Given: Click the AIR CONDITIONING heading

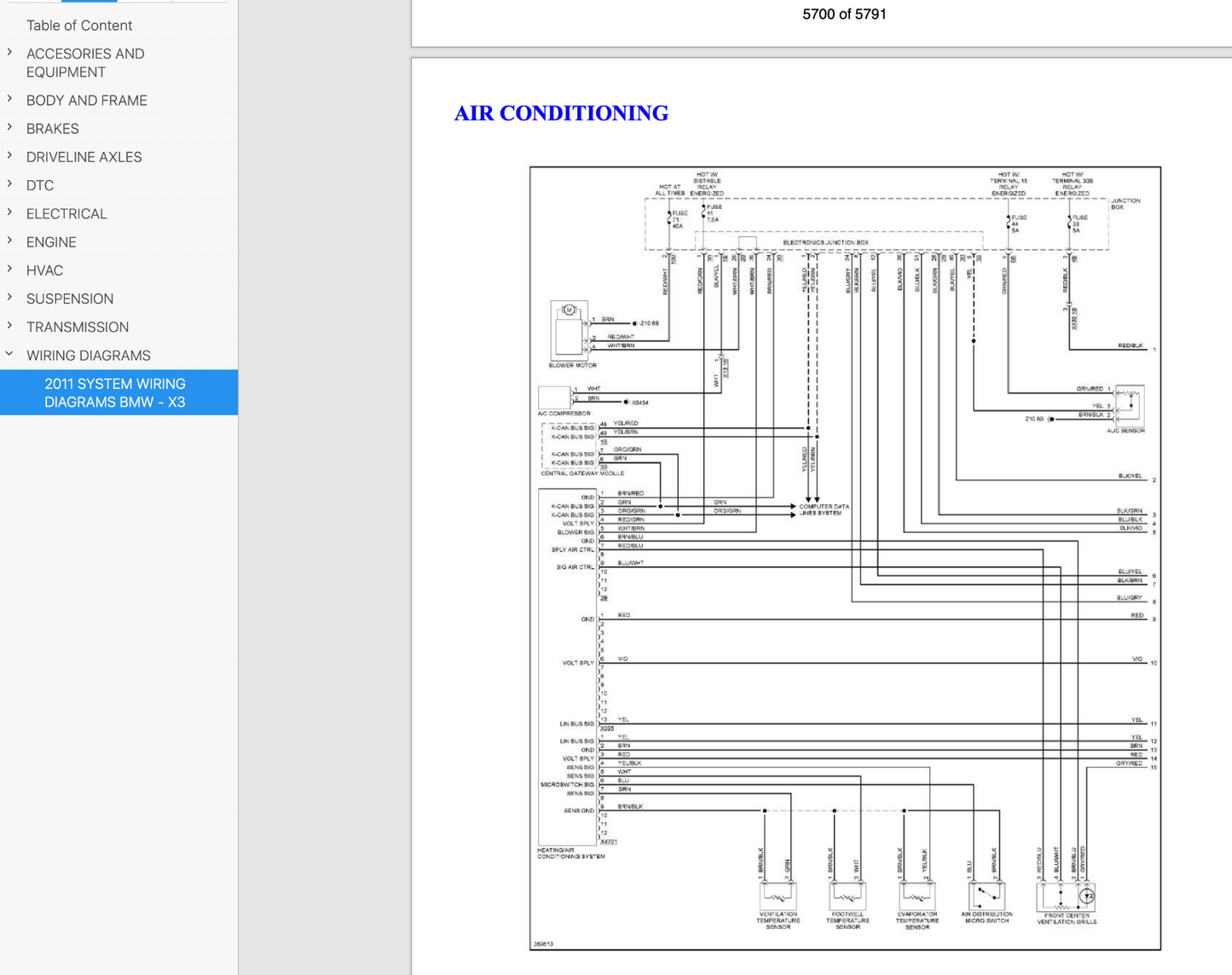Looking at the screenshot, I should [561, 113].
